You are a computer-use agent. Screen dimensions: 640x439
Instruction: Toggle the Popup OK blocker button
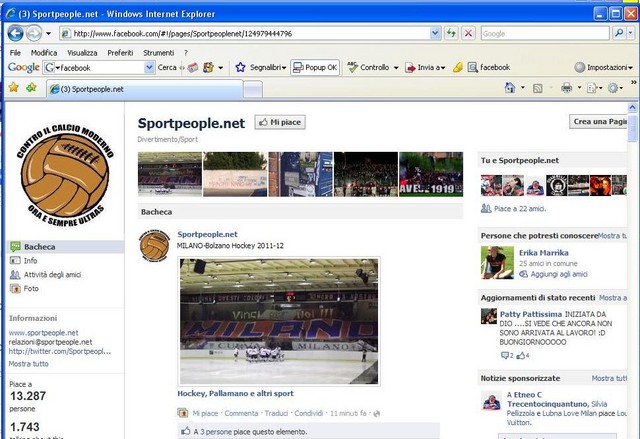(315, 67)
